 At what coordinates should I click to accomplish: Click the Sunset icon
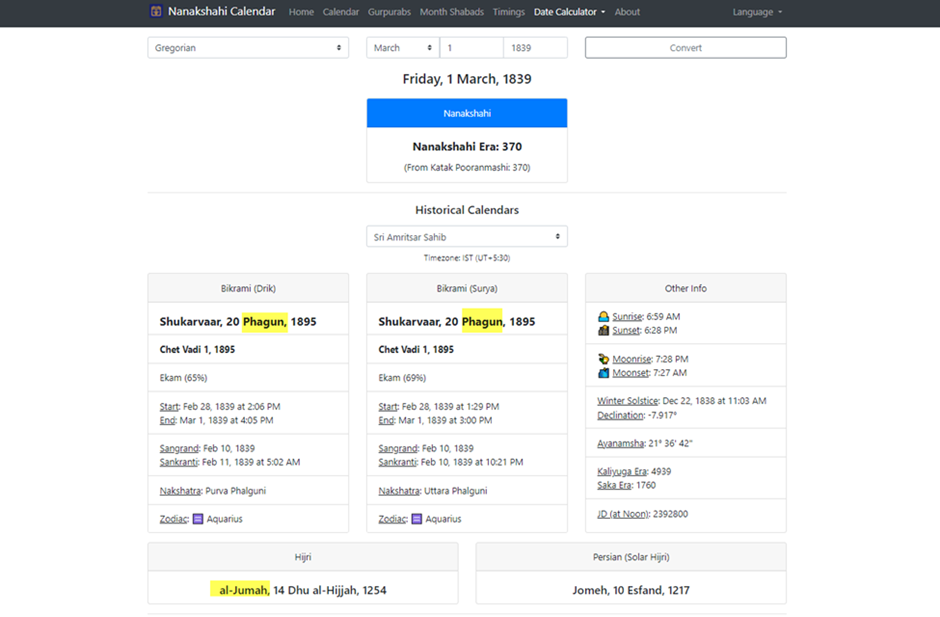[603, 330]
